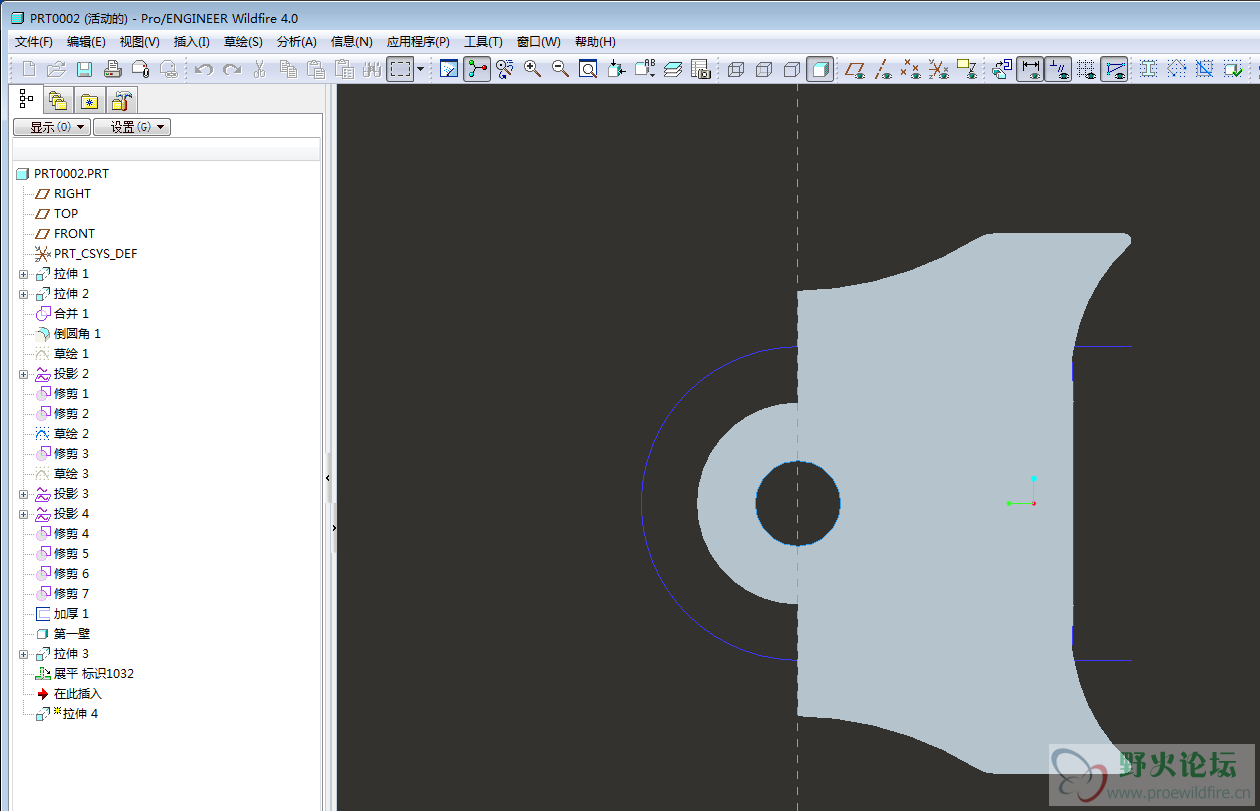Viewport: 1260px width, 811px height.
Task: Click the Repaint screen icon
Action: [449, 69]
